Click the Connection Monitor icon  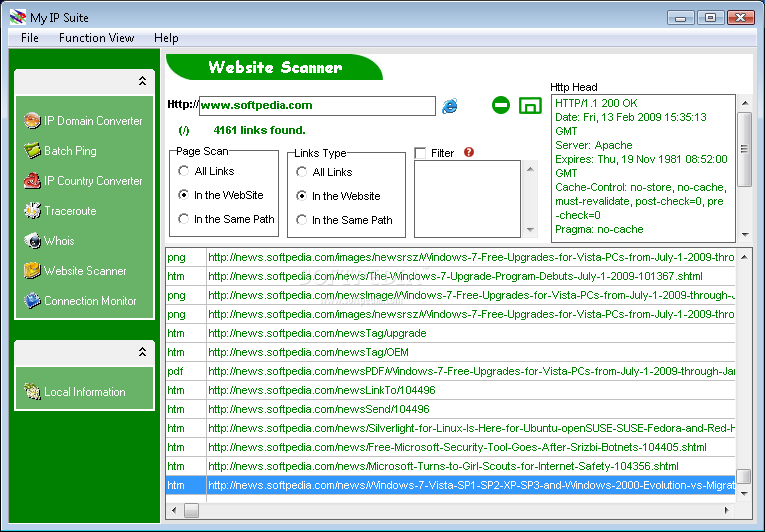point(32,301)
